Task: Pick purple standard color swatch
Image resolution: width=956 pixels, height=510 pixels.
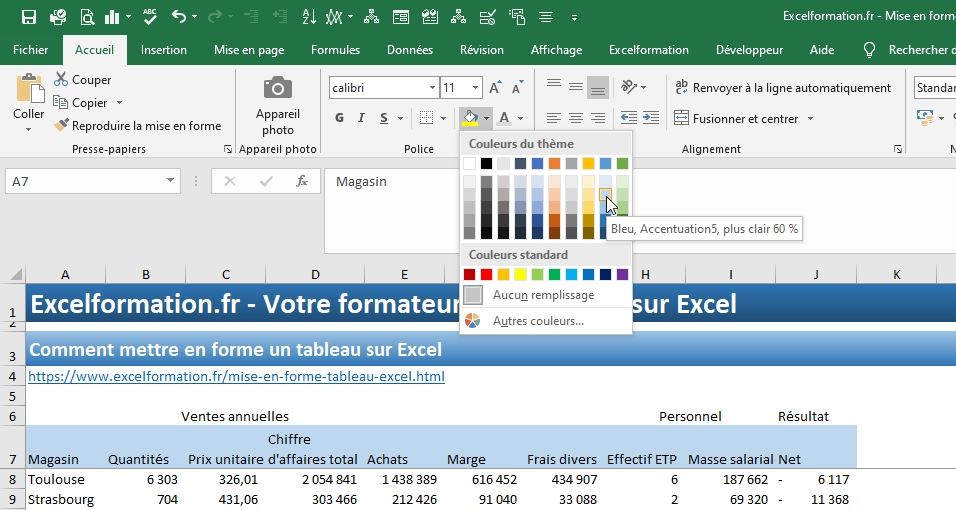Action: 622,275
